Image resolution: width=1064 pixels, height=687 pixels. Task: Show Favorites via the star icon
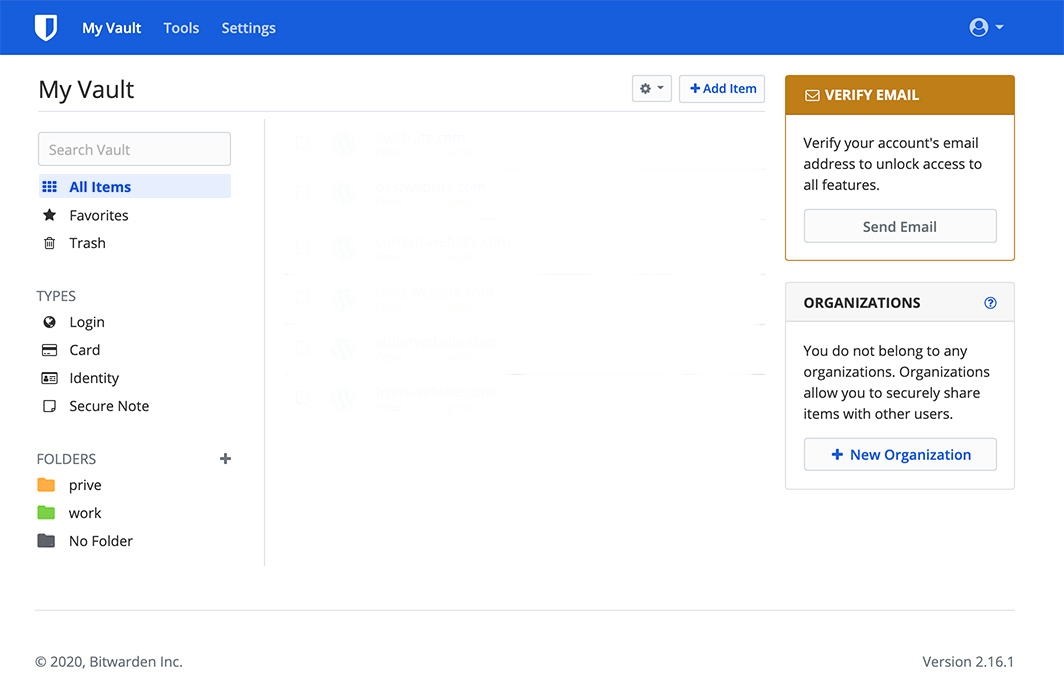click(50, 215)
